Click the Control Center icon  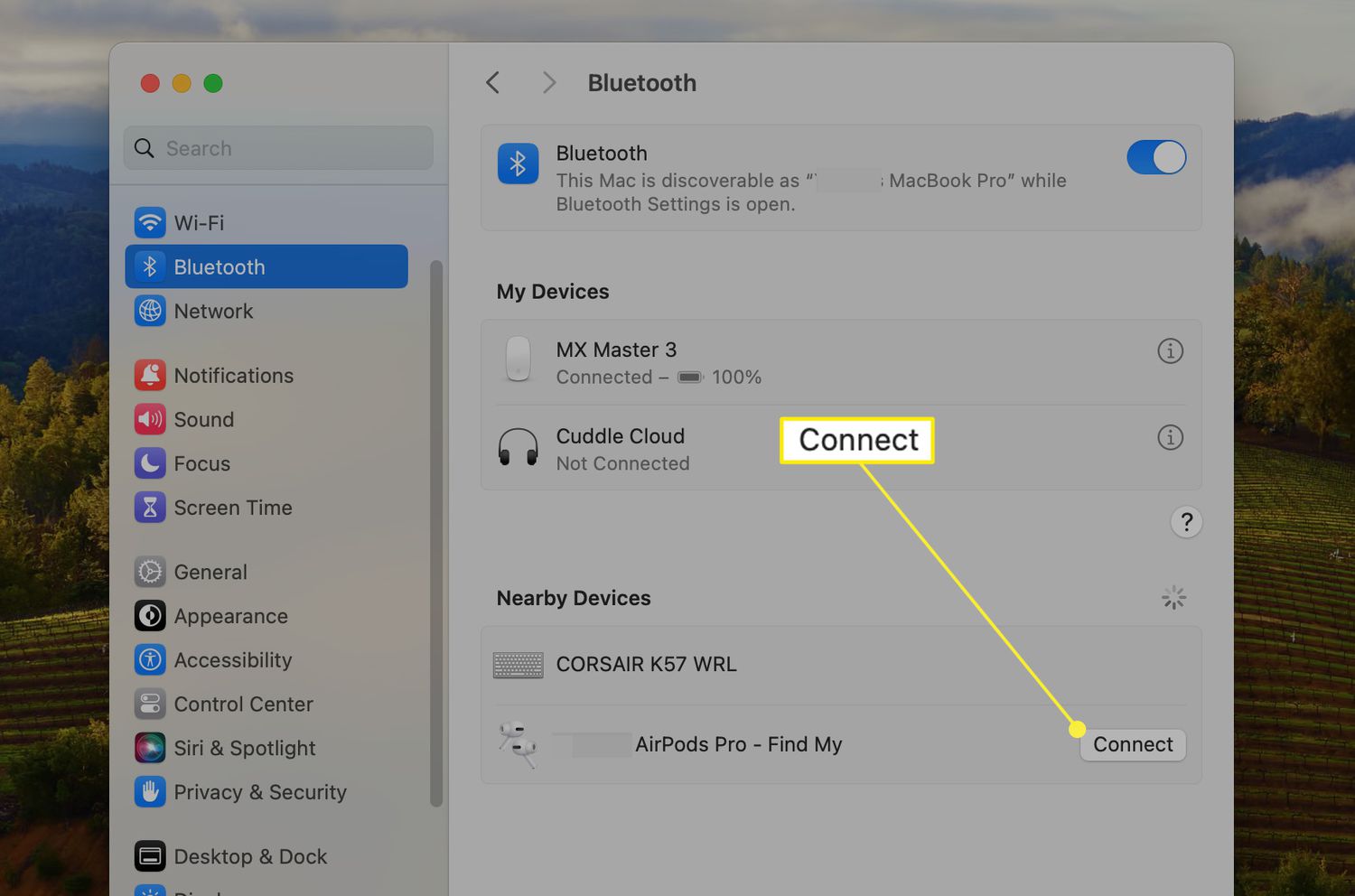[150, 704]
